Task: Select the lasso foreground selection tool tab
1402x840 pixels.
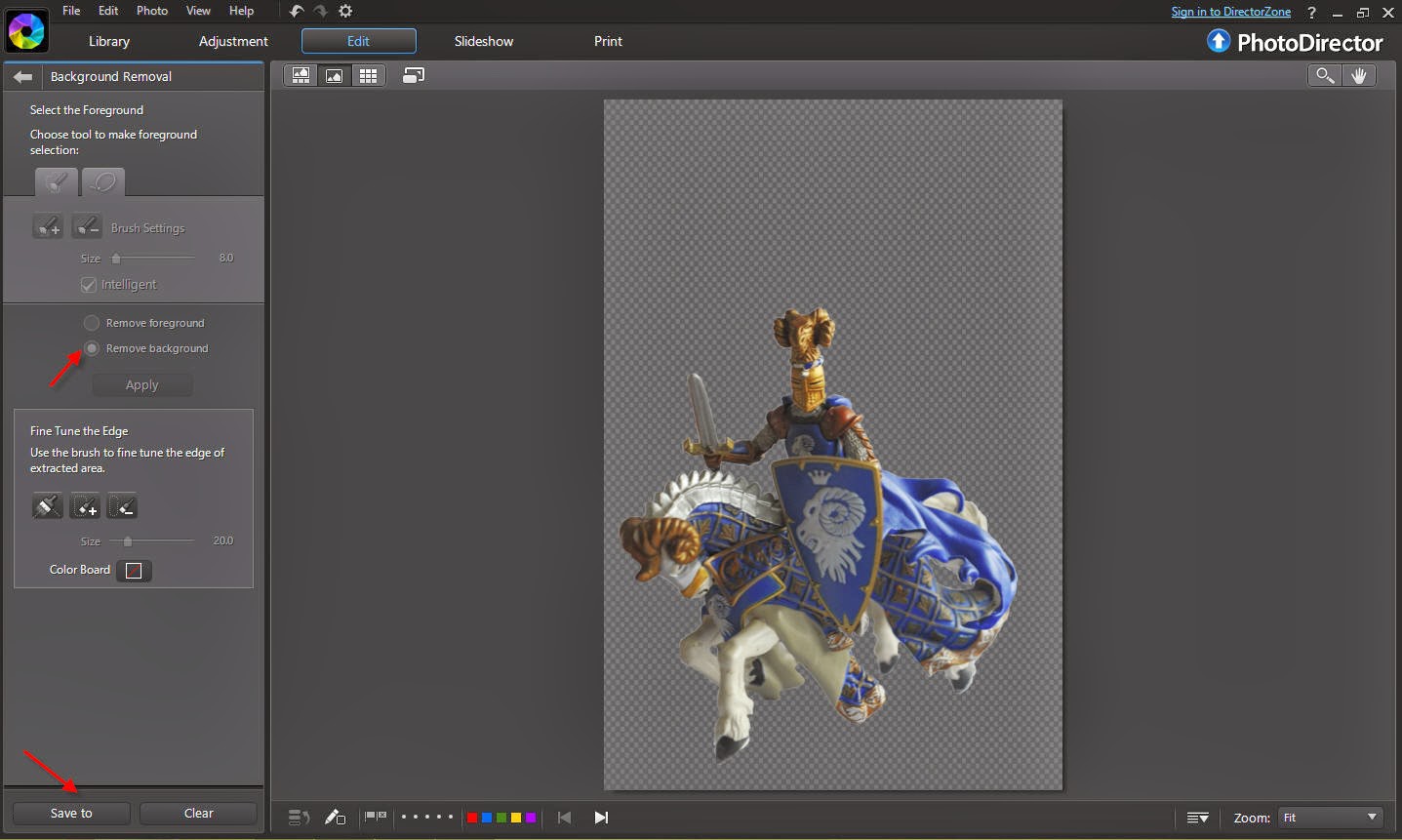Action: pyautogui.click(x=103, y=181)
